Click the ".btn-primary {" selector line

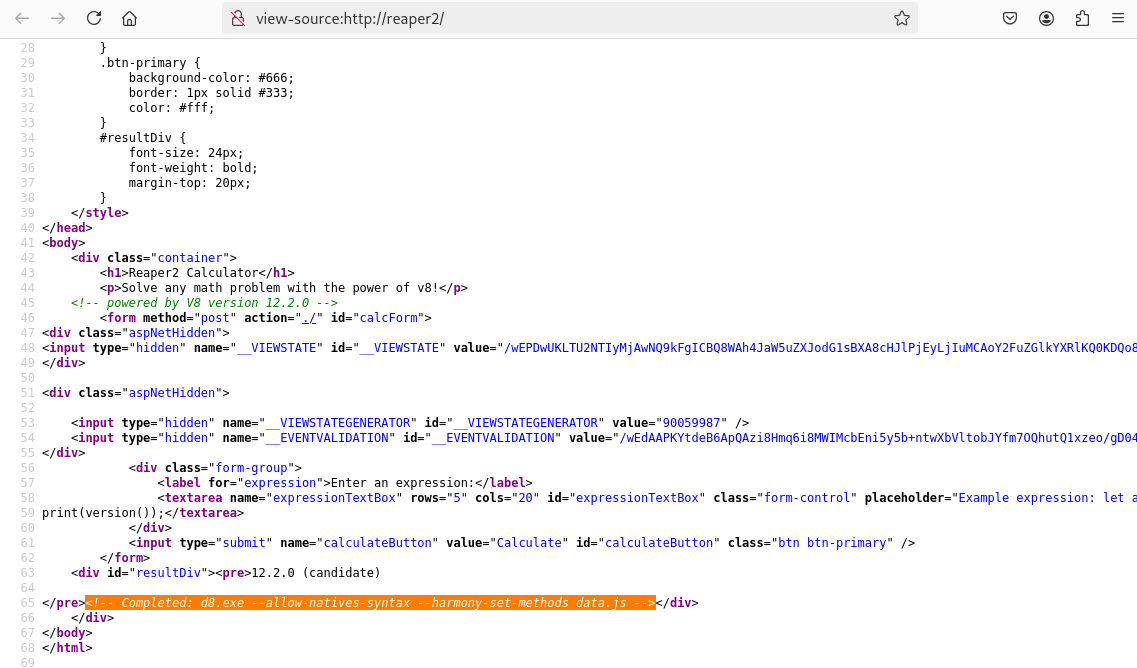tap(150, 62)
